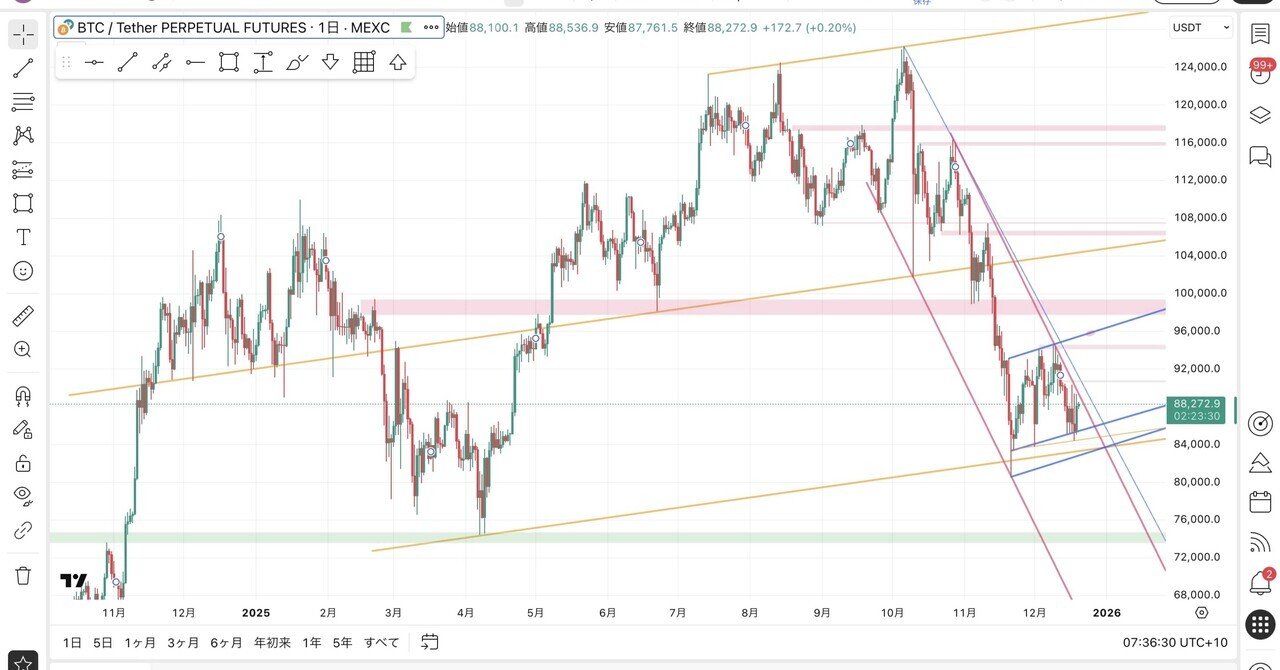Toggle magnet mode for drawings

pyautogui.click(x=23, y=396)
